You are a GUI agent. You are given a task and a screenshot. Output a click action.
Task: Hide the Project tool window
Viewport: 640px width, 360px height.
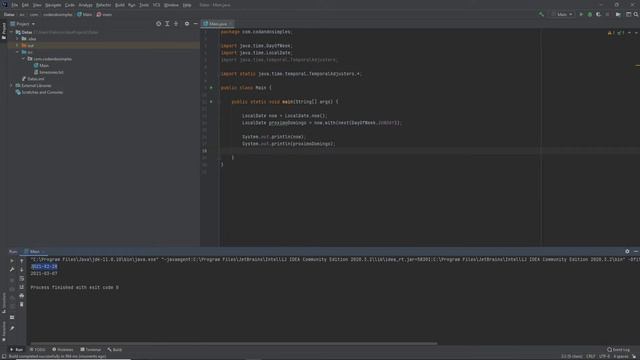[196, 24]
